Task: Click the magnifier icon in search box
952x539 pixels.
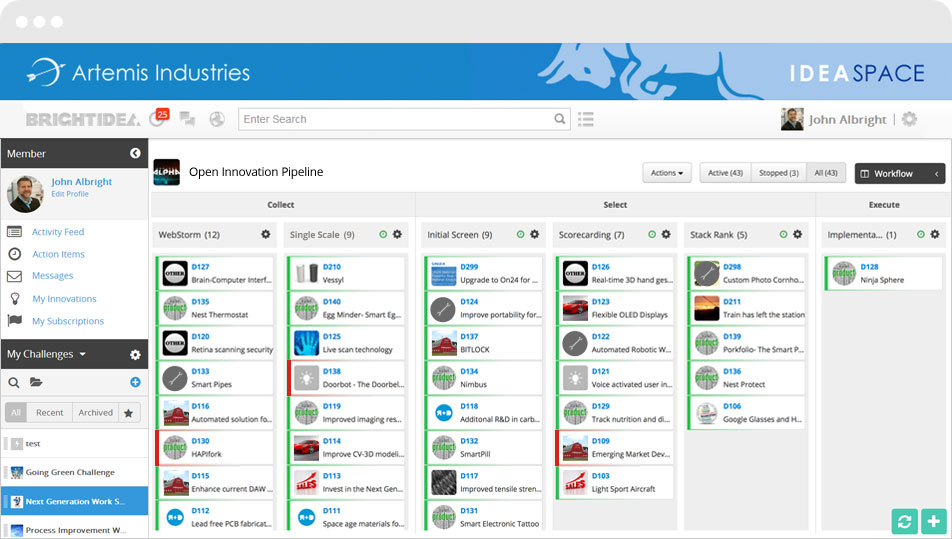Action: pyautogui.click(x=560, y=119)
